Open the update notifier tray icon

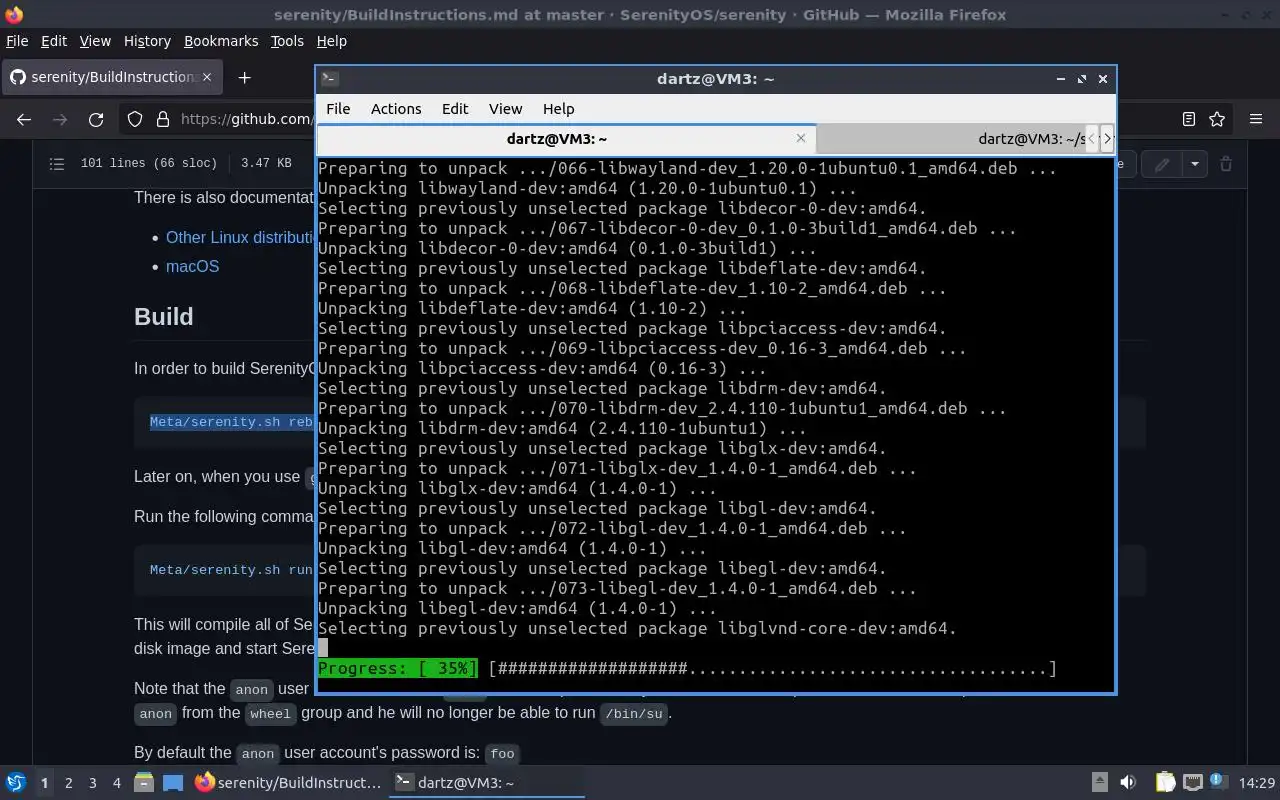pyautogui.click(x=1219, y=782)
